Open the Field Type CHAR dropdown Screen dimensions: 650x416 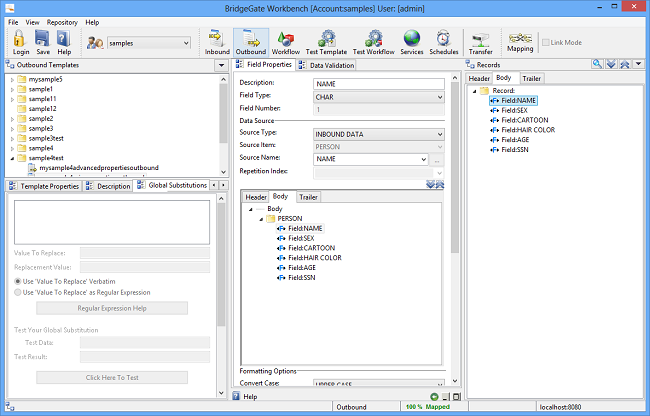click(x=440, y=97)
